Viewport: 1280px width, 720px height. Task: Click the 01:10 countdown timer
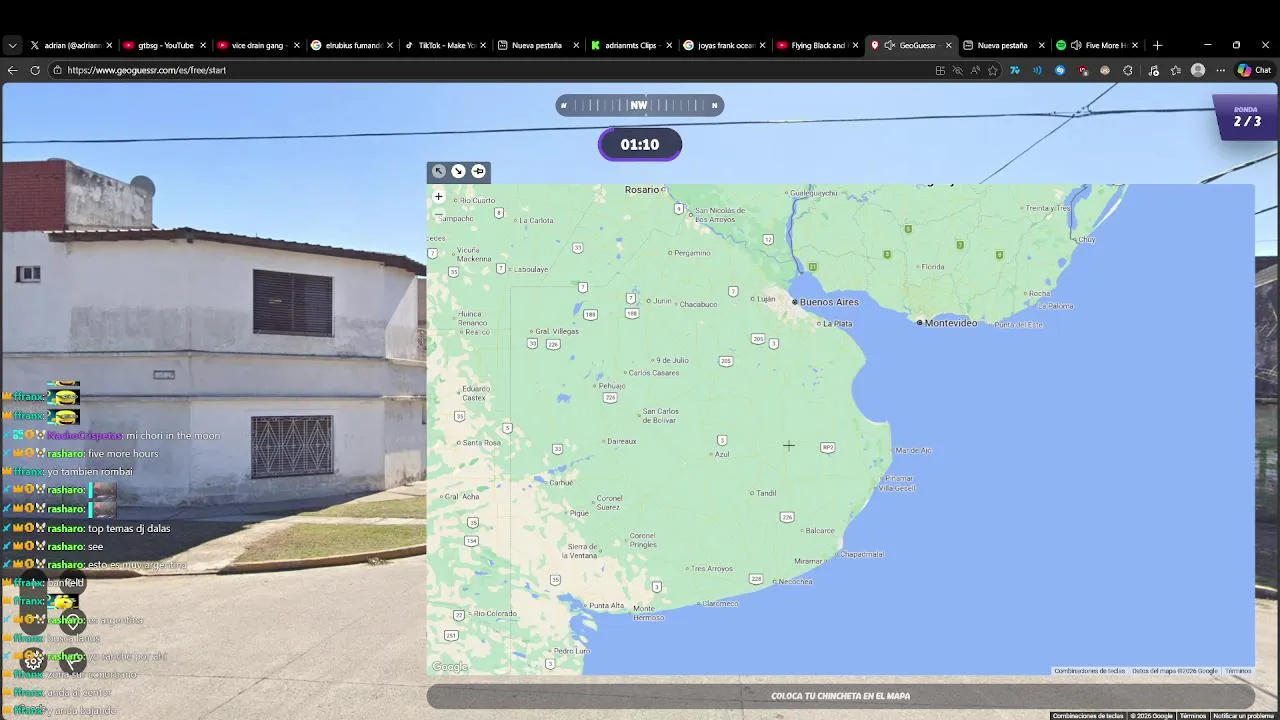(x=640, y=145)
